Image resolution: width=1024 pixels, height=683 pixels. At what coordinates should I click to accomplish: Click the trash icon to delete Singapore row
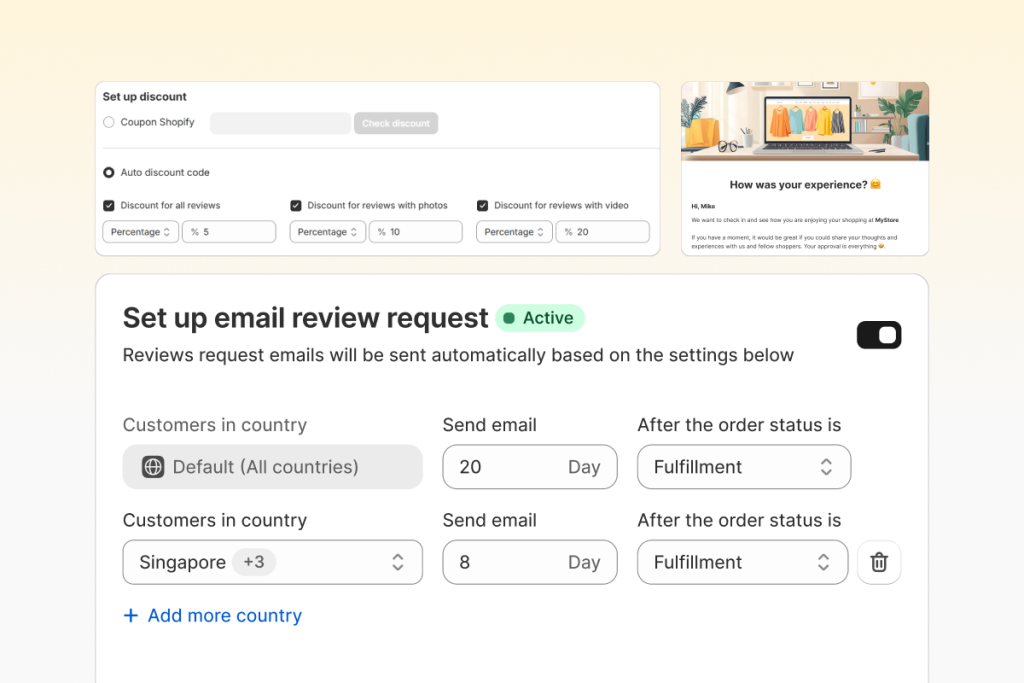879,562
